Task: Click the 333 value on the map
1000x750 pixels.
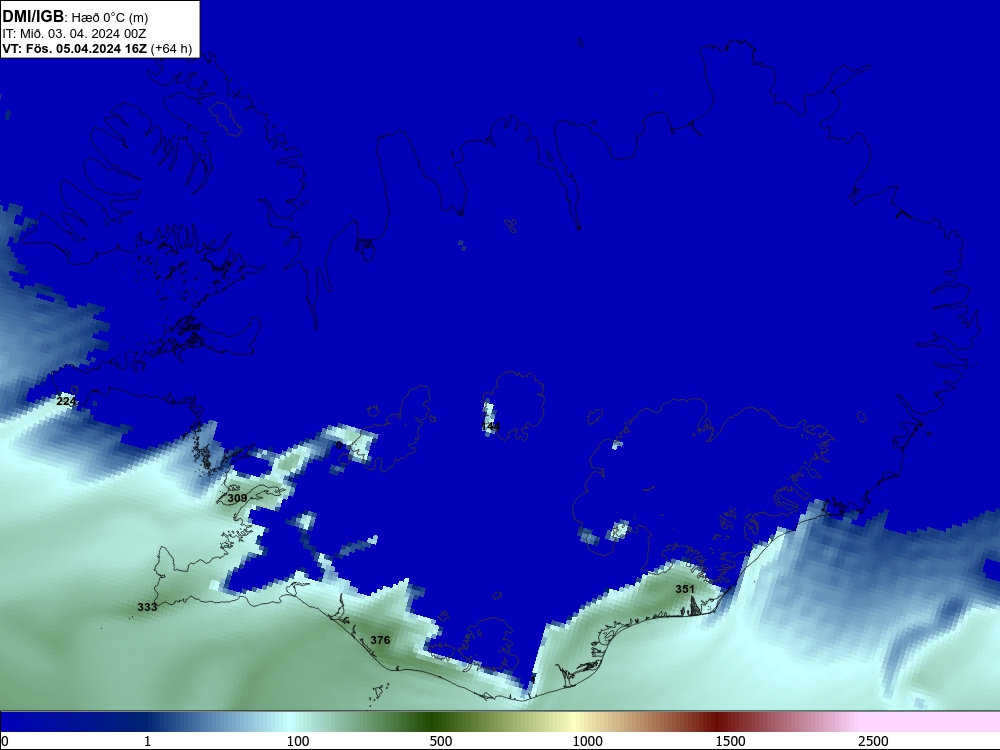Action: (x=147, y=607)
